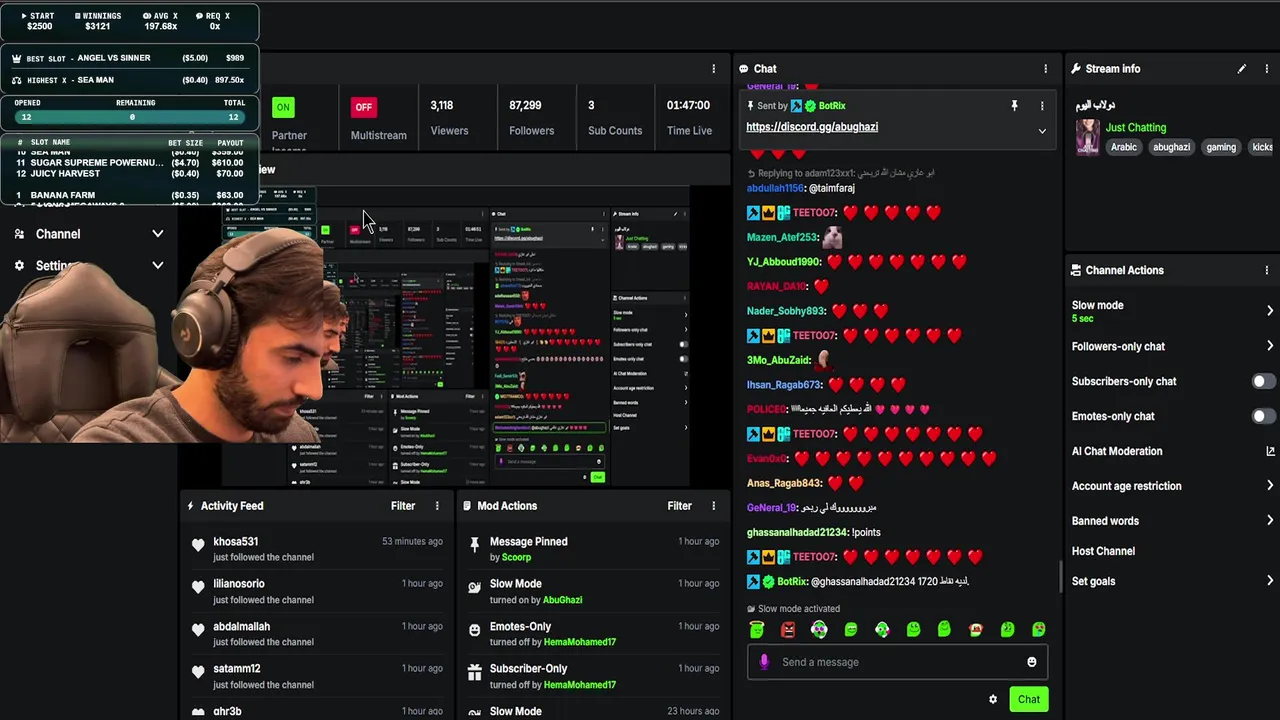Click the chat bubble icon in Chat header
The width and height of the screenshot is (1280, 720).
pyautogui.click(x=744, y=69)
